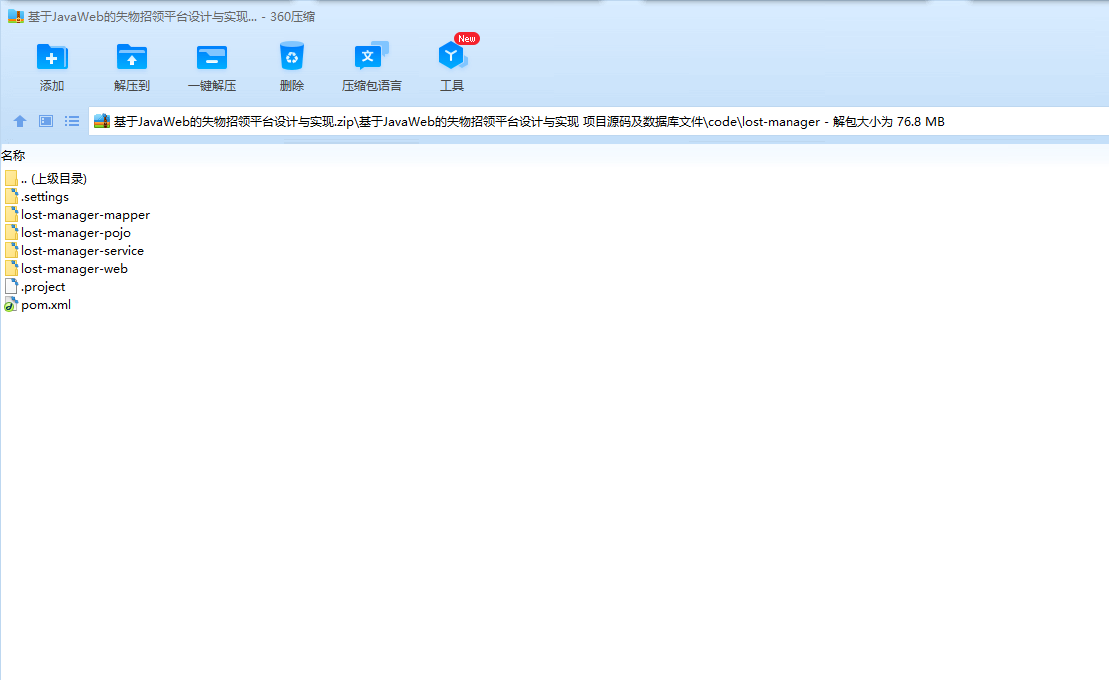The height and width of the screenshot is (680, 1109).
Task: Click the 360压缩 title bar app icon
Action: pos(16,16)
